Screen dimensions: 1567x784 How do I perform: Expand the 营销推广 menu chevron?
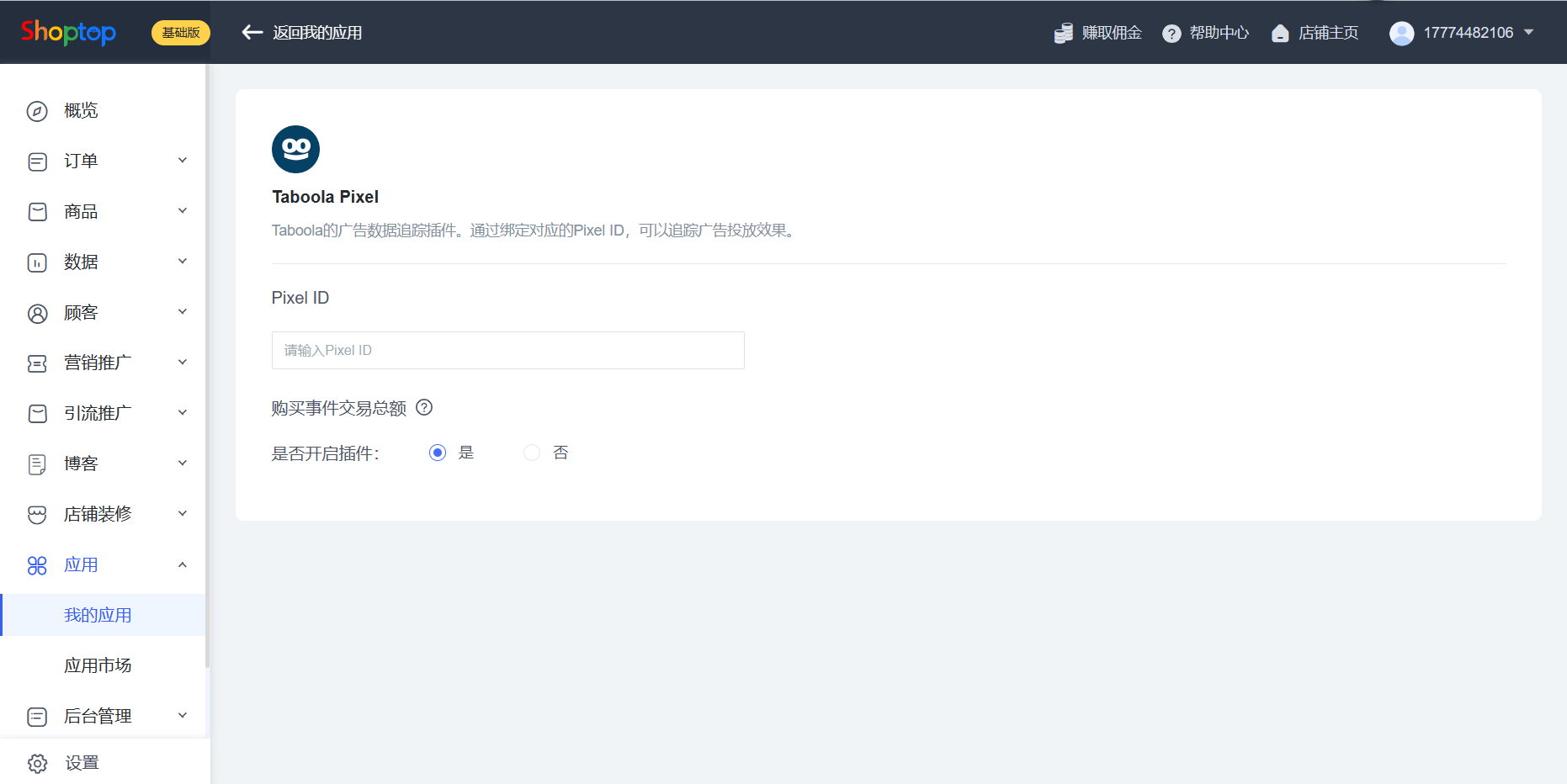click(x=182, y=363)
